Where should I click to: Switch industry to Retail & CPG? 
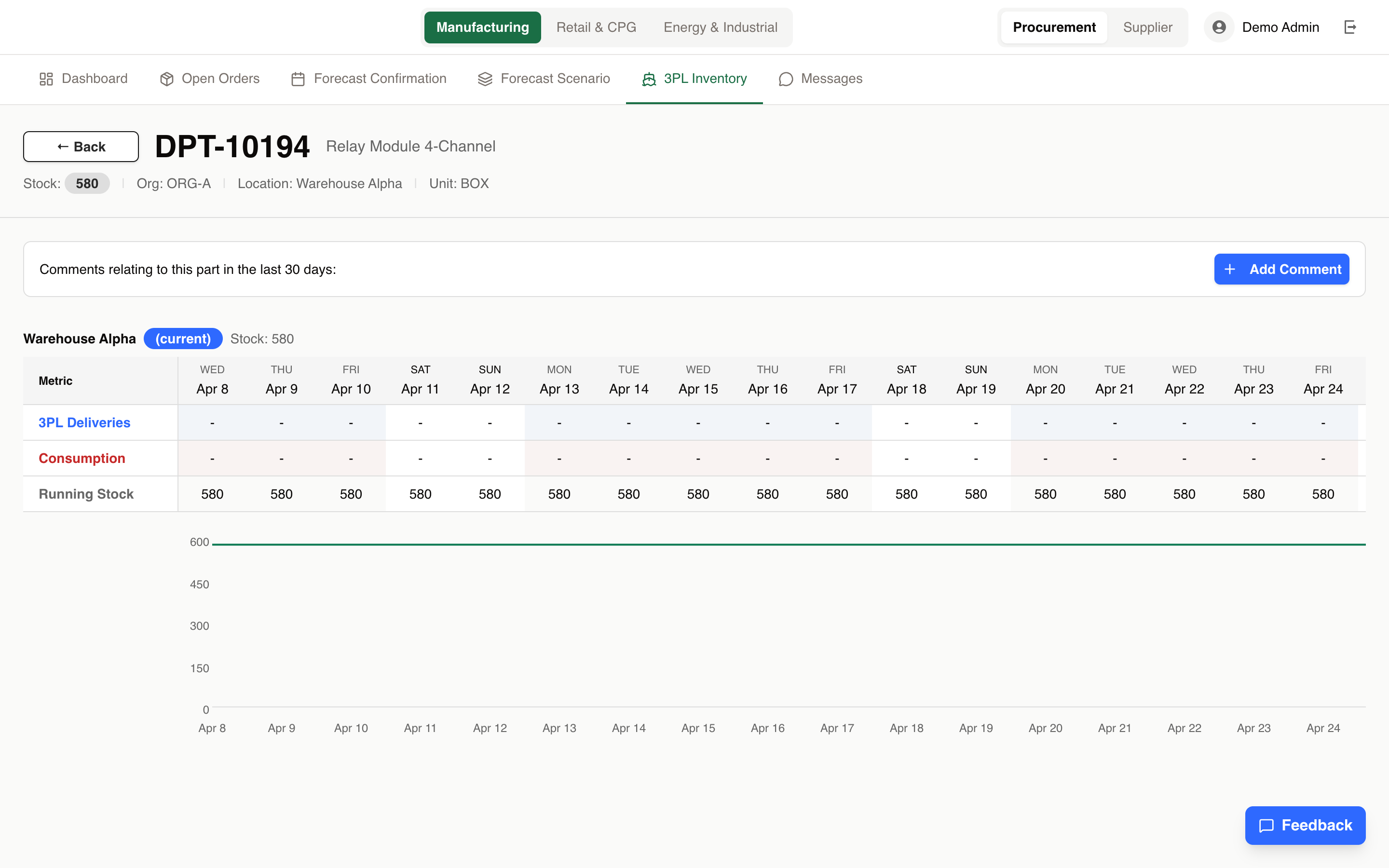coord(596,27)
